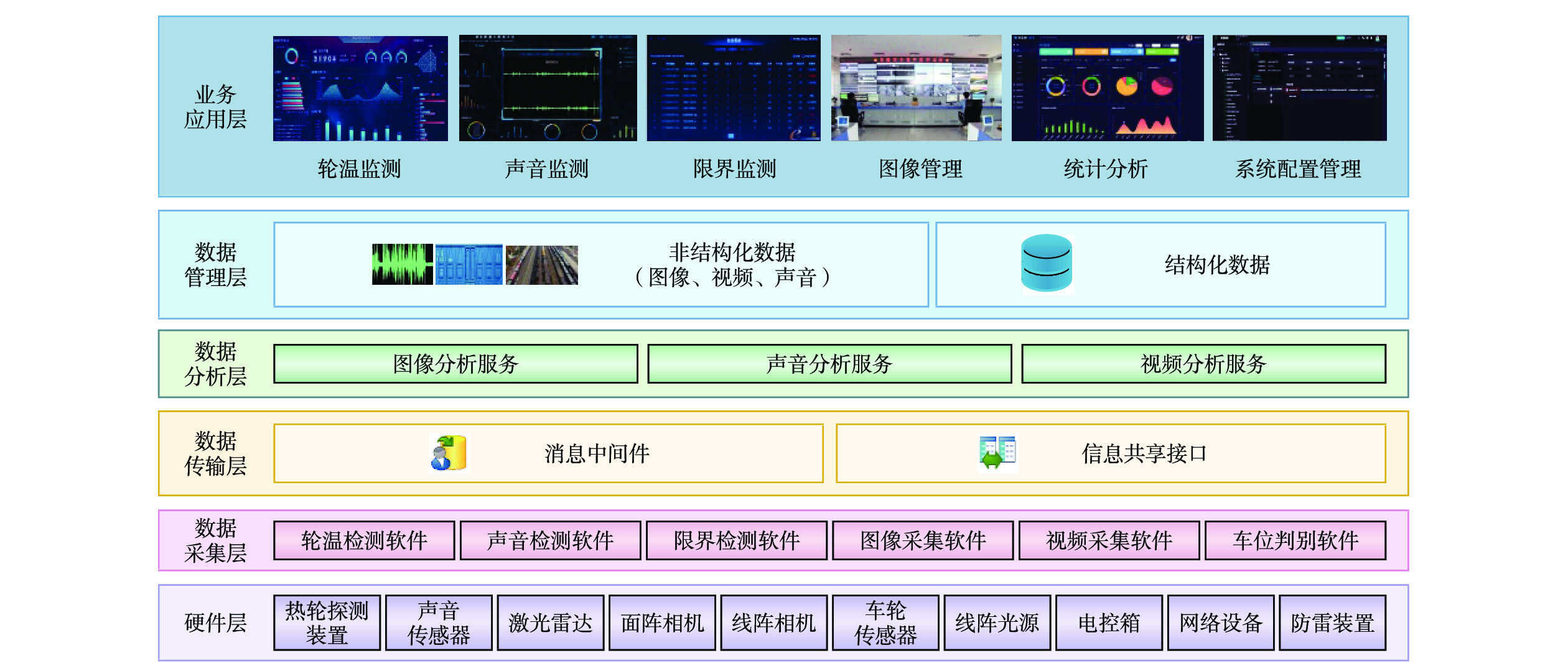Select the 视频分析服务 box
This screenshot has height=671, width=1568.
click(1203, 364)
